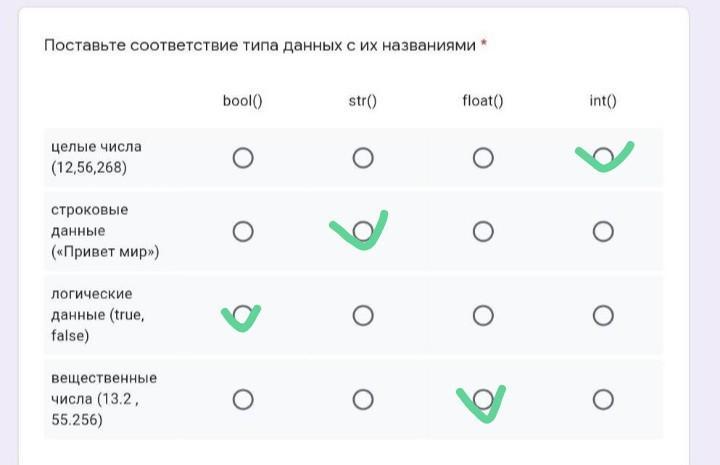Select float() for логические данные row
This screenshot has width=720, height=465.
pyautogui.click(x=483, y=315)
